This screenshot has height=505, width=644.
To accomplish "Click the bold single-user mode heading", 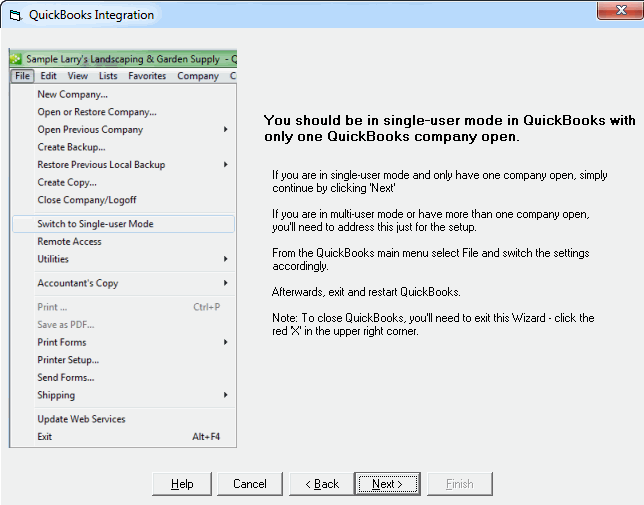I will coord(450,128).
